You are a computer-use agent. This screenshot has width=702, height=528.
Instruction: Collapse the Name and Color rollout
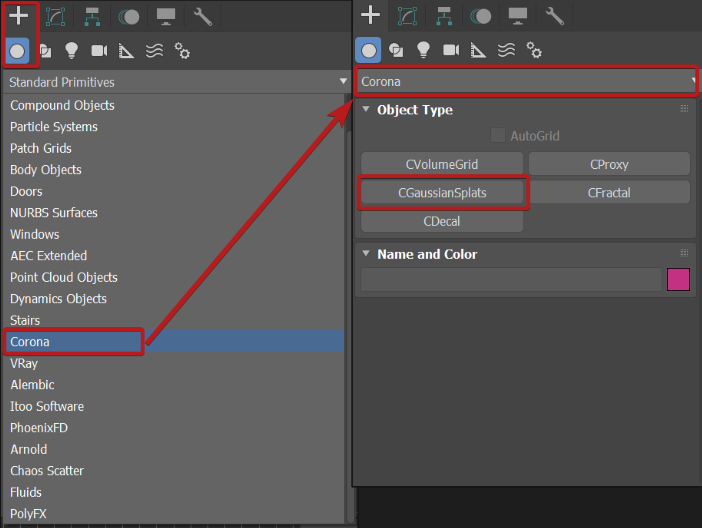pos(366,253)
